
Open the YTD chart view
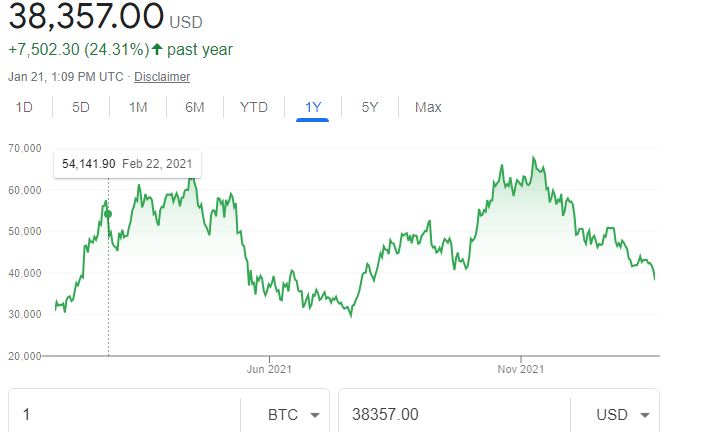click(254, 107)
